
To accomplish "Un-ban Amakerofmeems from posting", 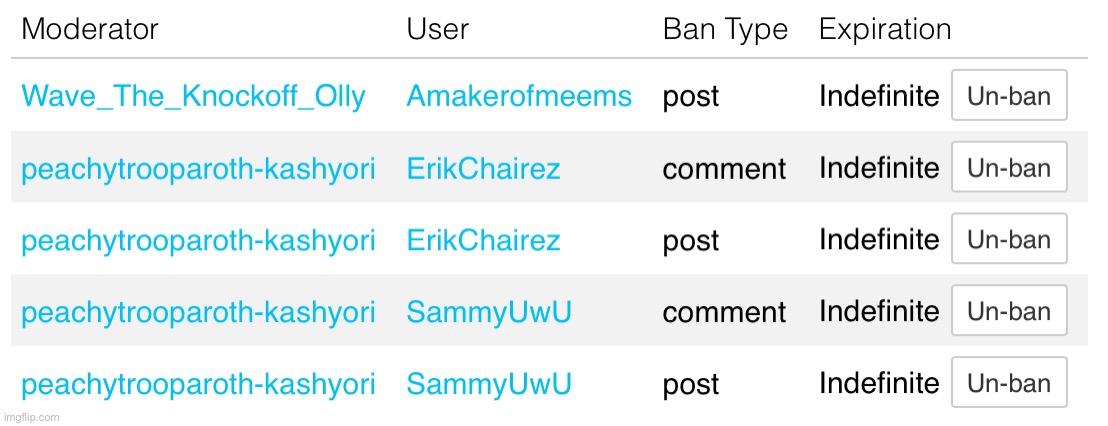I will pyautogui.click(x=1009, y=95).
